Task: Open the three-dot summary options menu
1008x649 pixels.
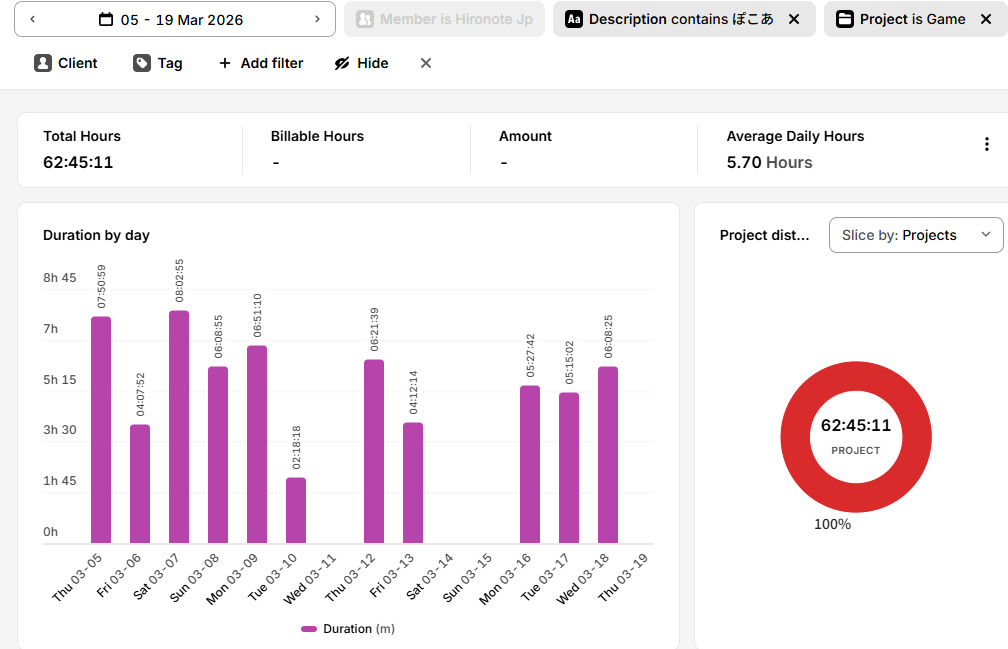Action: point(987,145)
